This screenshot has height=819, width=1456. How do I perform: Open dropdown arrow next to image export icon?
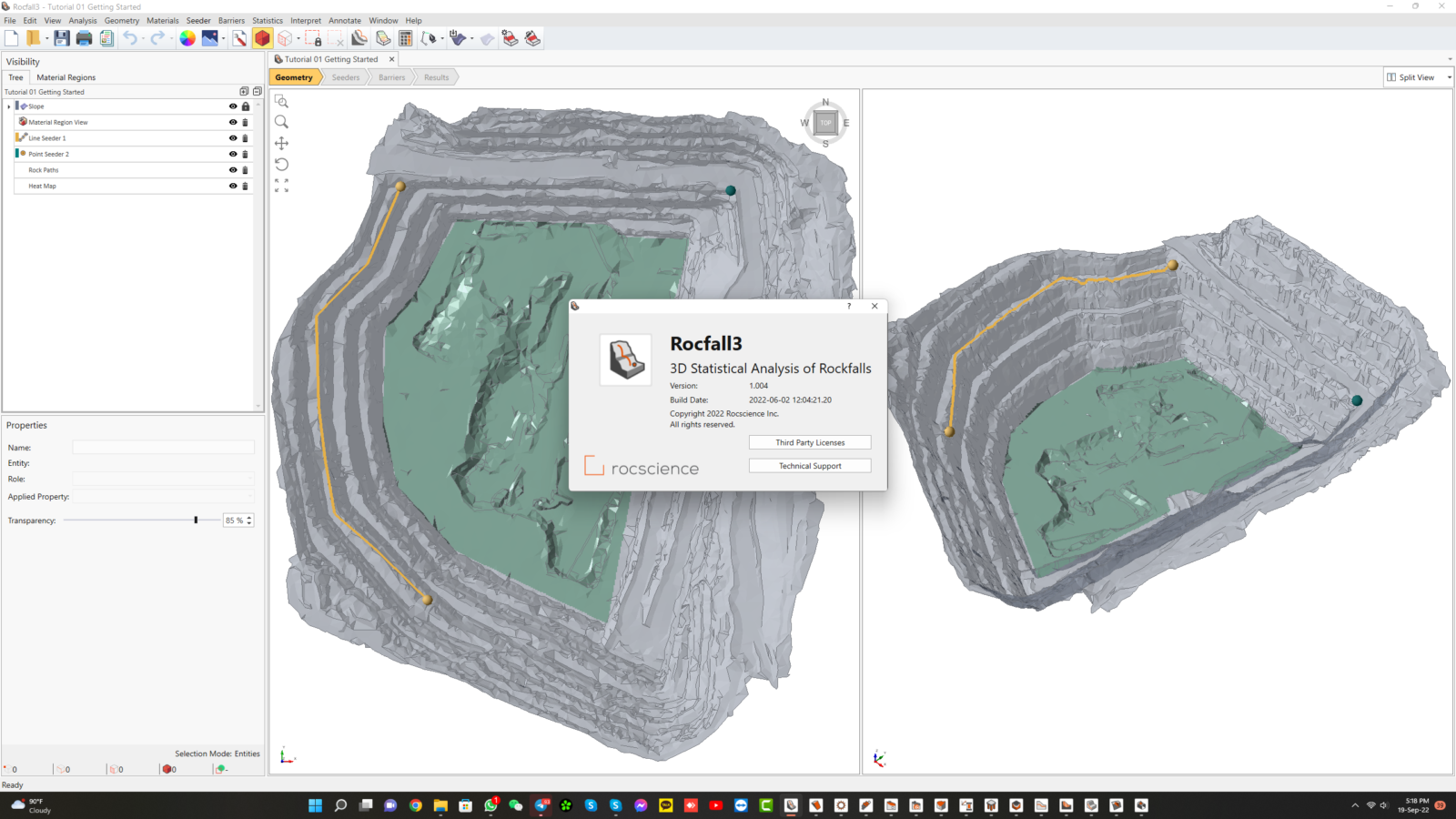pos(224,38)
